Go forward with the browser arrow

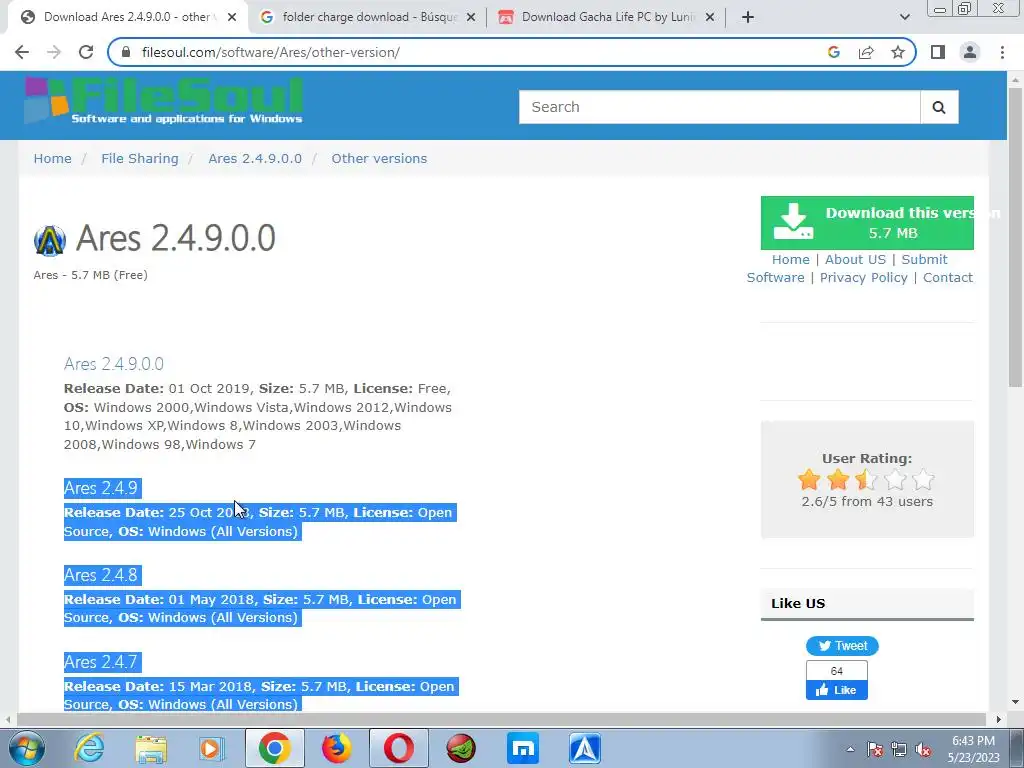click(54, 52)
